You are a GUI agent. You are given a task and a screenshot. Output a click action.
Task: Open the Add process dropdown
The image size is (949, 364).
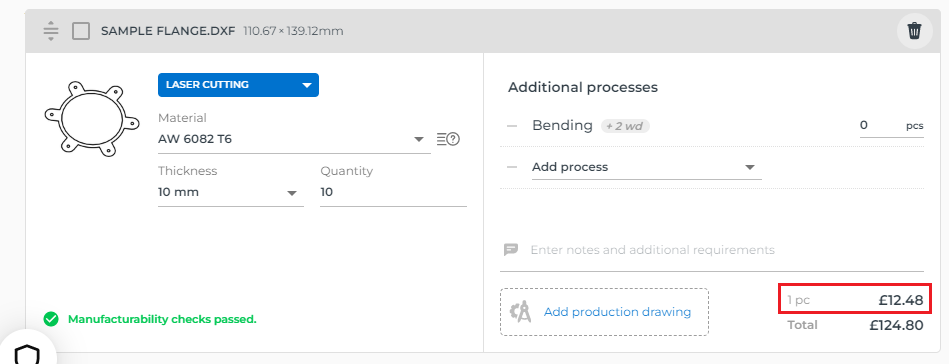[646, 167]
